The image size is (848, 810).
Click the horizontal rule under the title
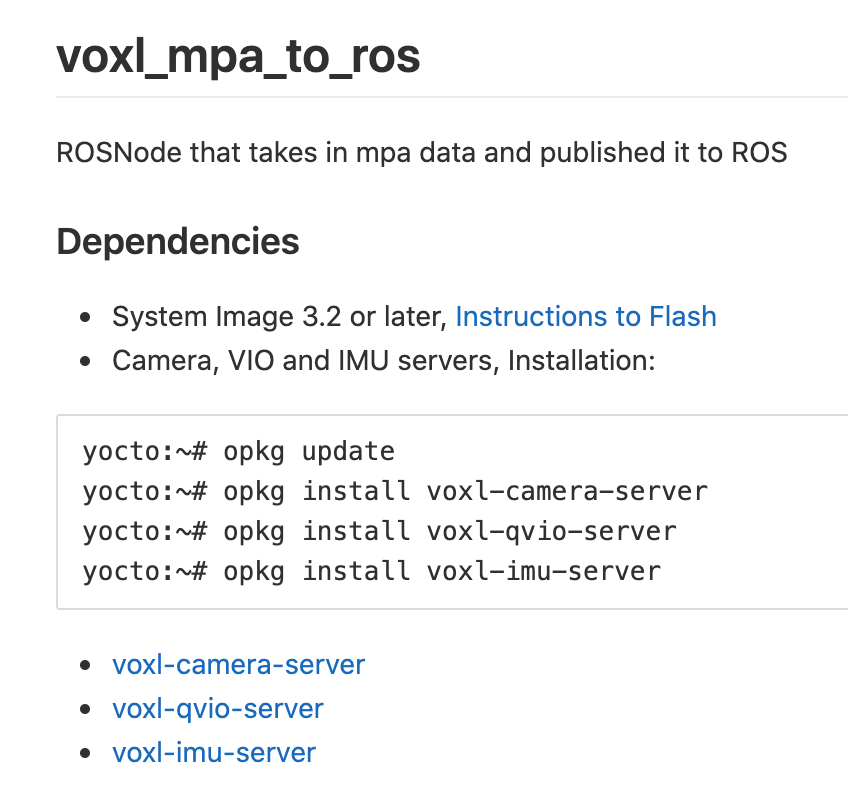click(x=452, y=97)
